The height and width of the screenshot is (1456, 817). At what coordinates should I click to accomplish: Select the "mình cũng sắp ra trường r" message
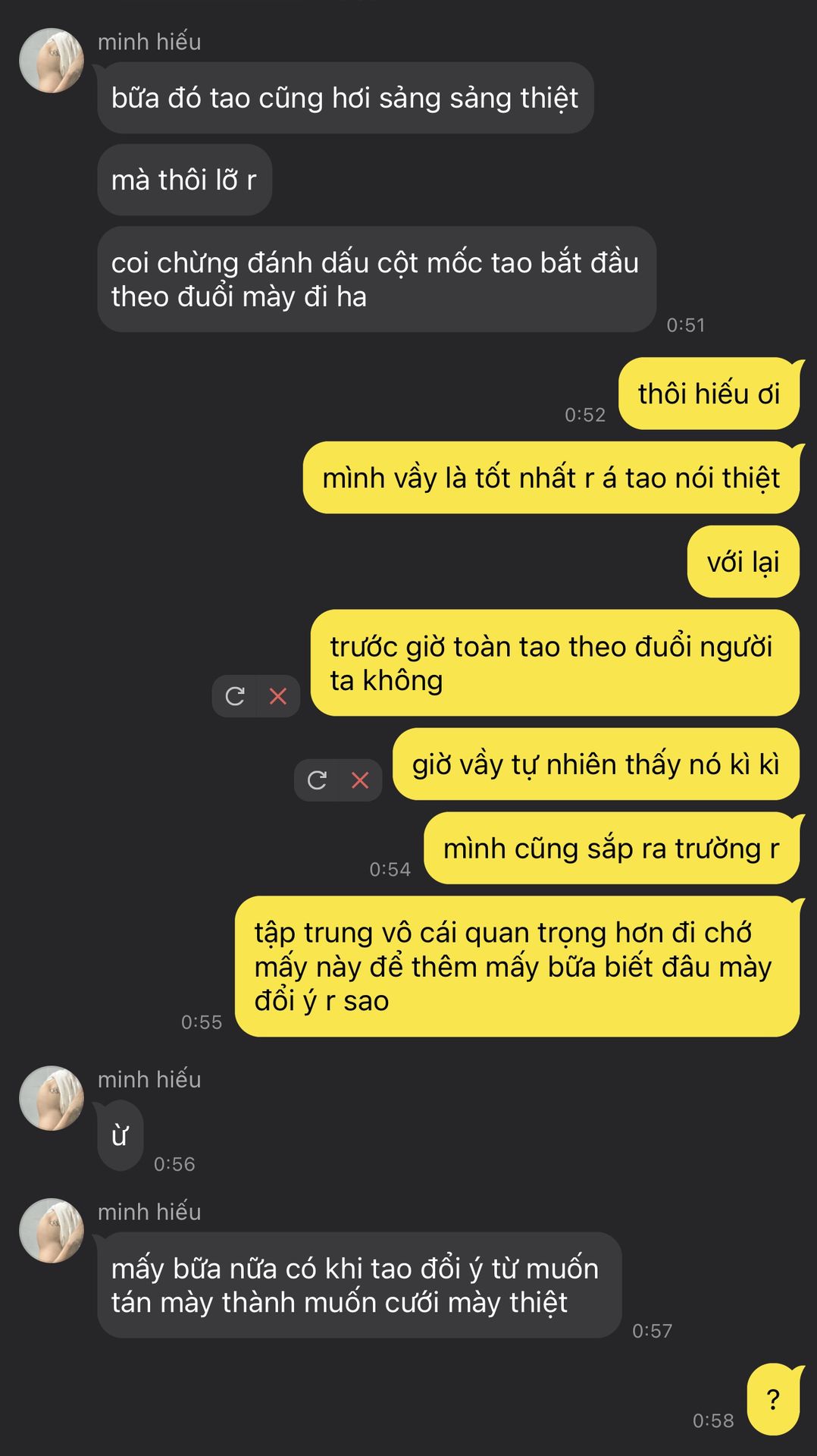tap(612, 848)
